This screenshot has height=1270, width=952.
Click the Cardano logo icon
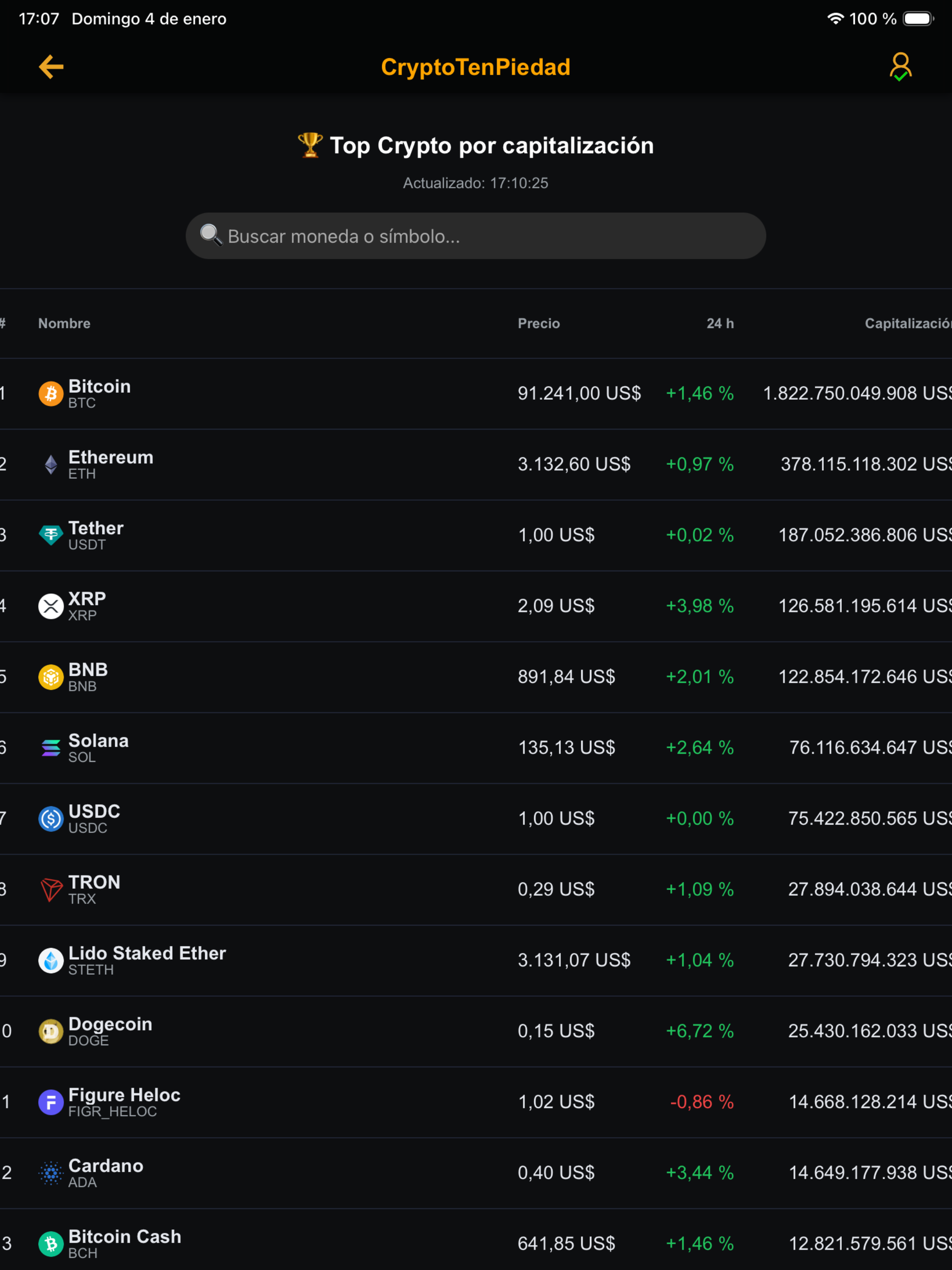point(50,1173)
